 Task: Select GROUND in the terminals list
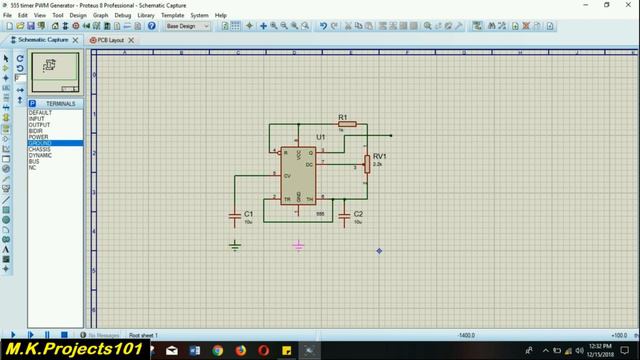tap(56, 143)
